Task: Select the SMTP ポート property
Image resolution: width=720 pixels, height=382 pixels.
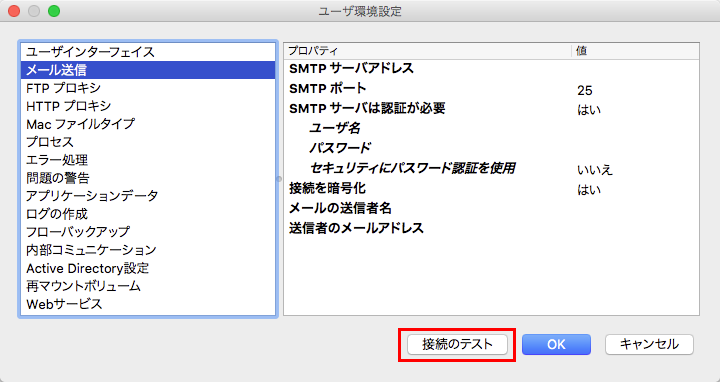Action: (x=491, y=88)
